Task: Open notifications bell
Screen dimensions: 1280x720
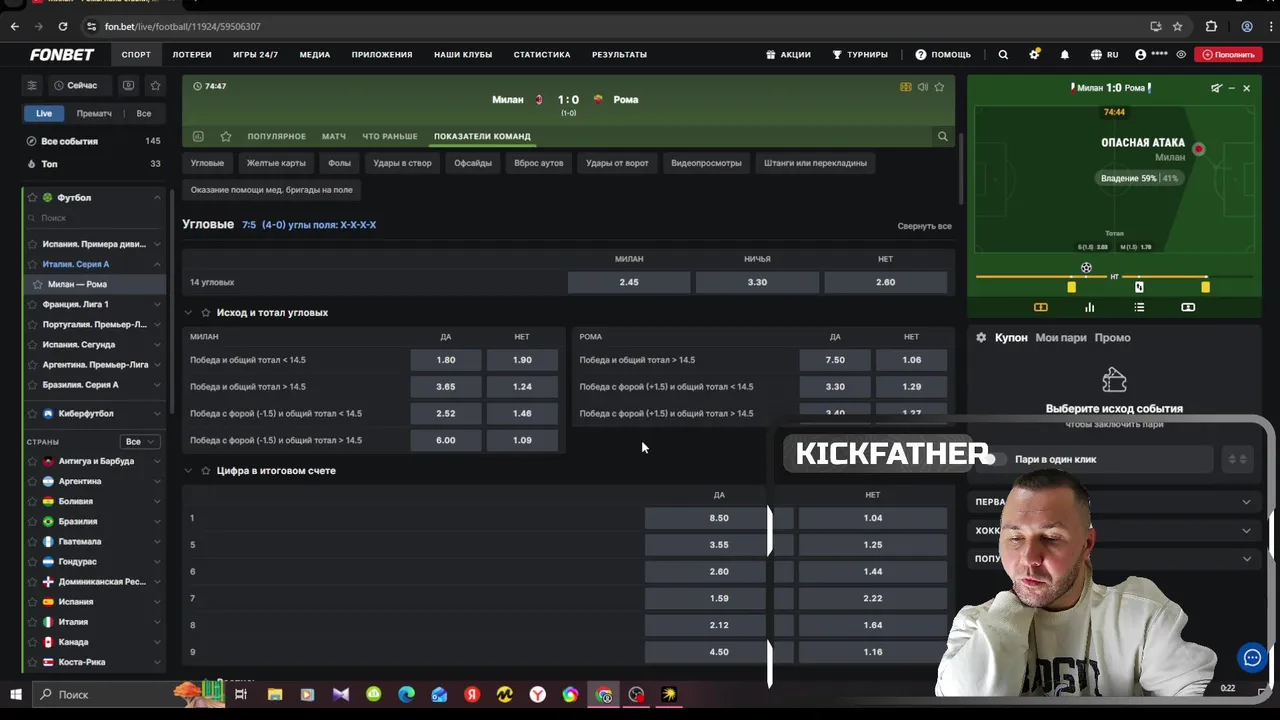Action: (1065, 55)
